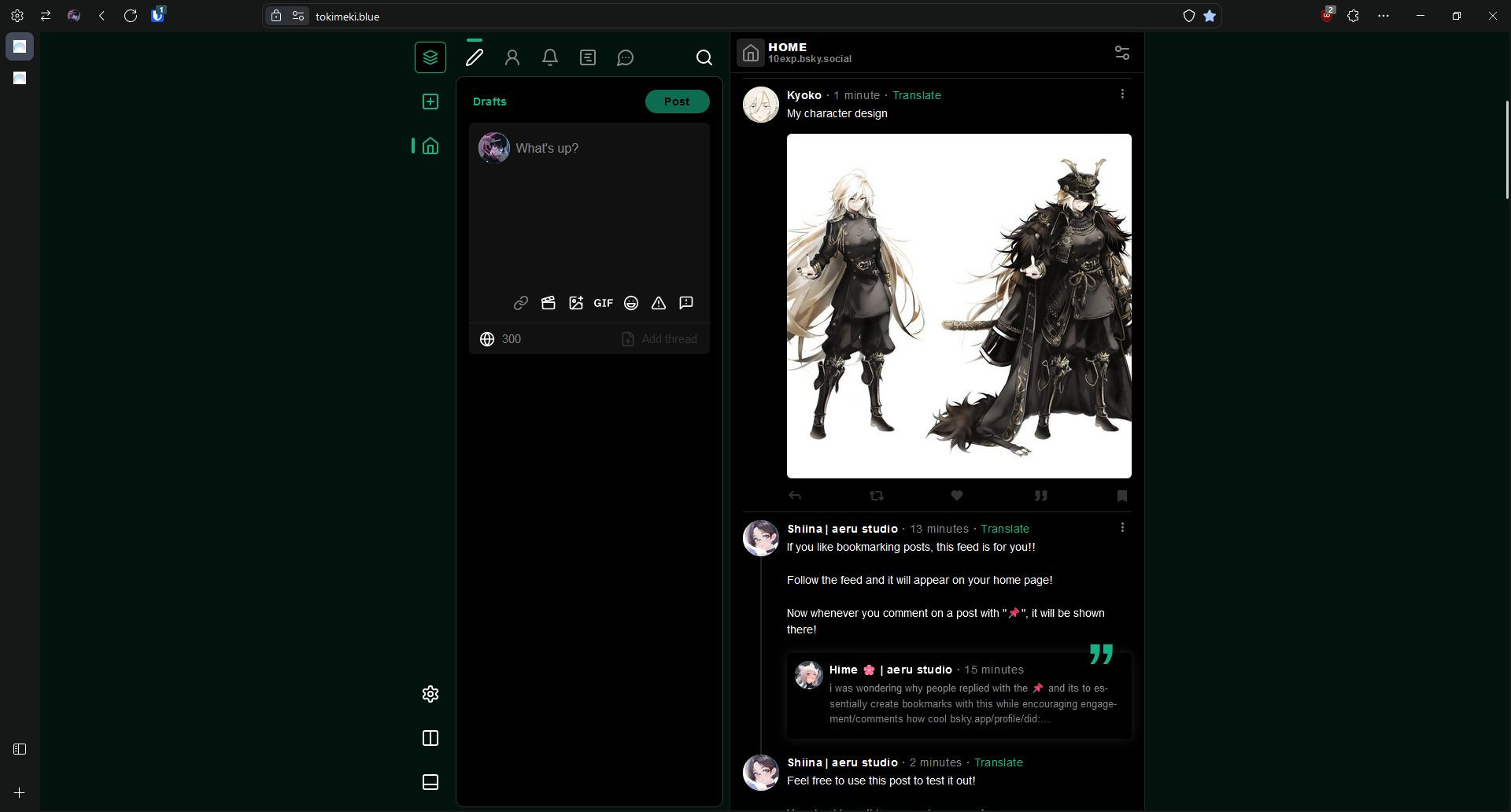The image size is (1511, 812).
Task: Open browser extensions puzzle icon
Action: coord(1354,16)
